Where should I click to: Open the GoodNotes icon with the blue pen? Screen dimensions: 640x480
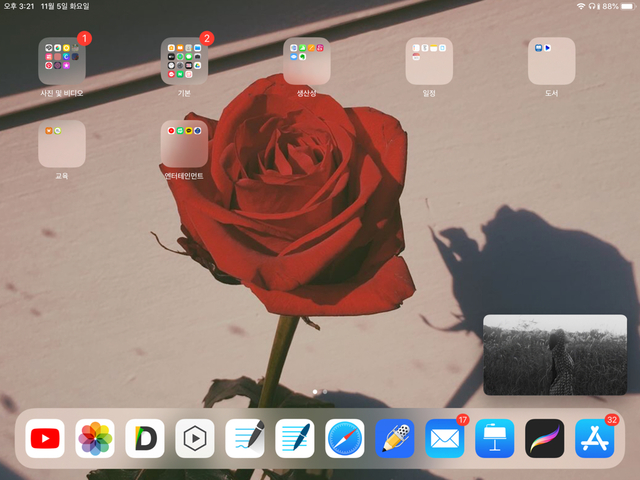pyautogui.click(x=295, y=438)
